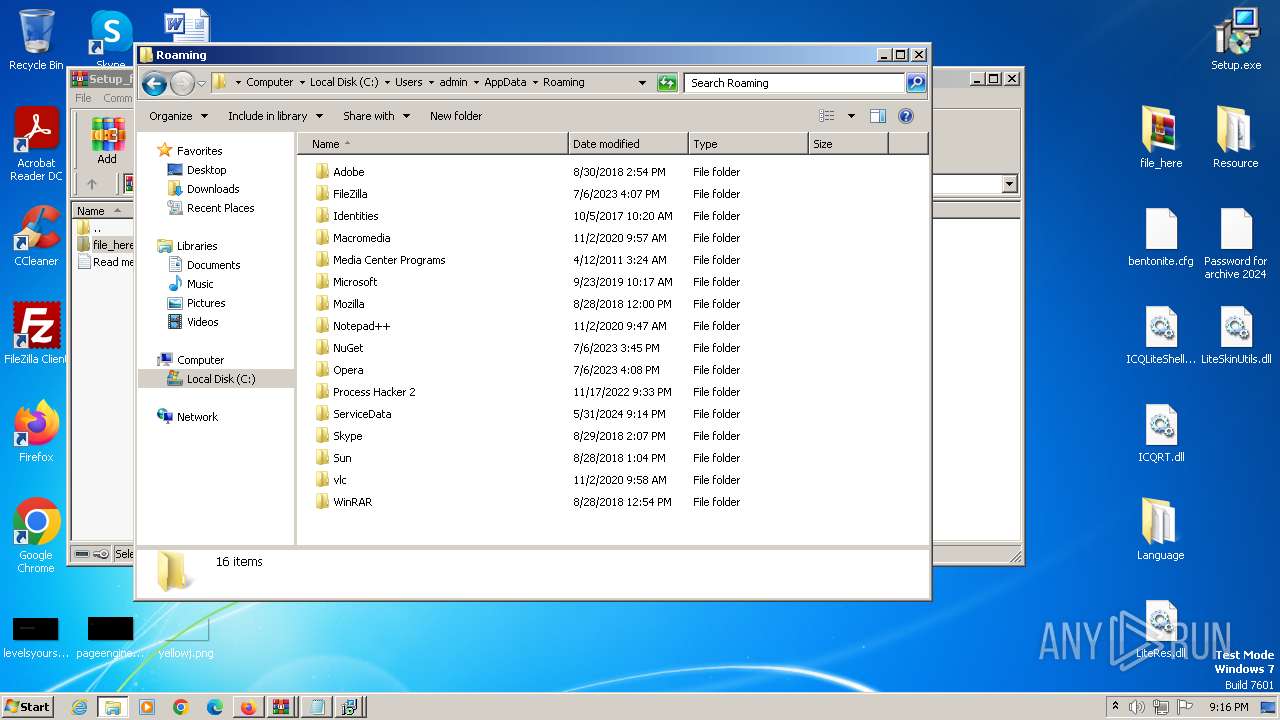Viewport: 1280px width, 720px height.
Task: Open Include in library dropdown
Action: pos(274,116)
